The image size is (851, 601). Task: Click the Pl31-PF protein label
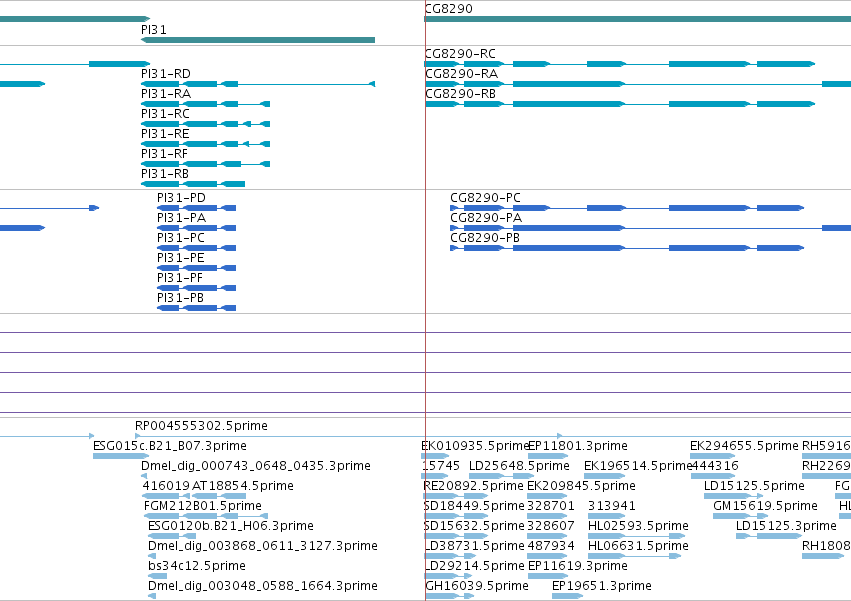(x=180, y=279)
